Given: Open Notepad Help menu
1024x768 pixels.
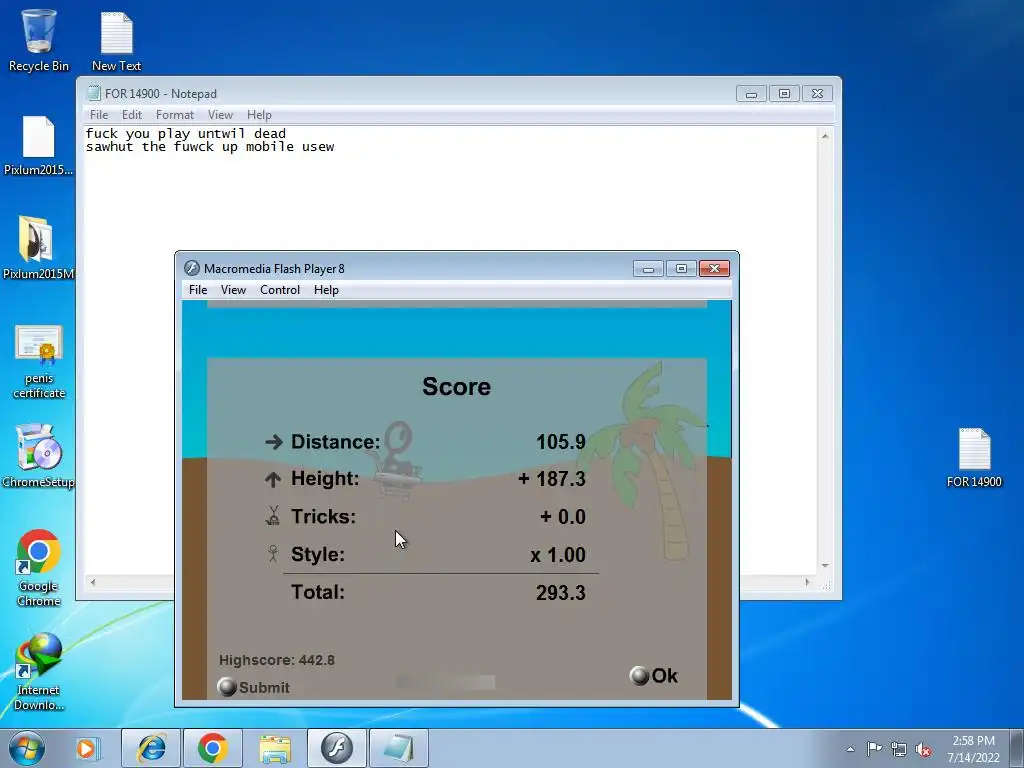Looking at the screenshot, I should (x=259, y=115).
